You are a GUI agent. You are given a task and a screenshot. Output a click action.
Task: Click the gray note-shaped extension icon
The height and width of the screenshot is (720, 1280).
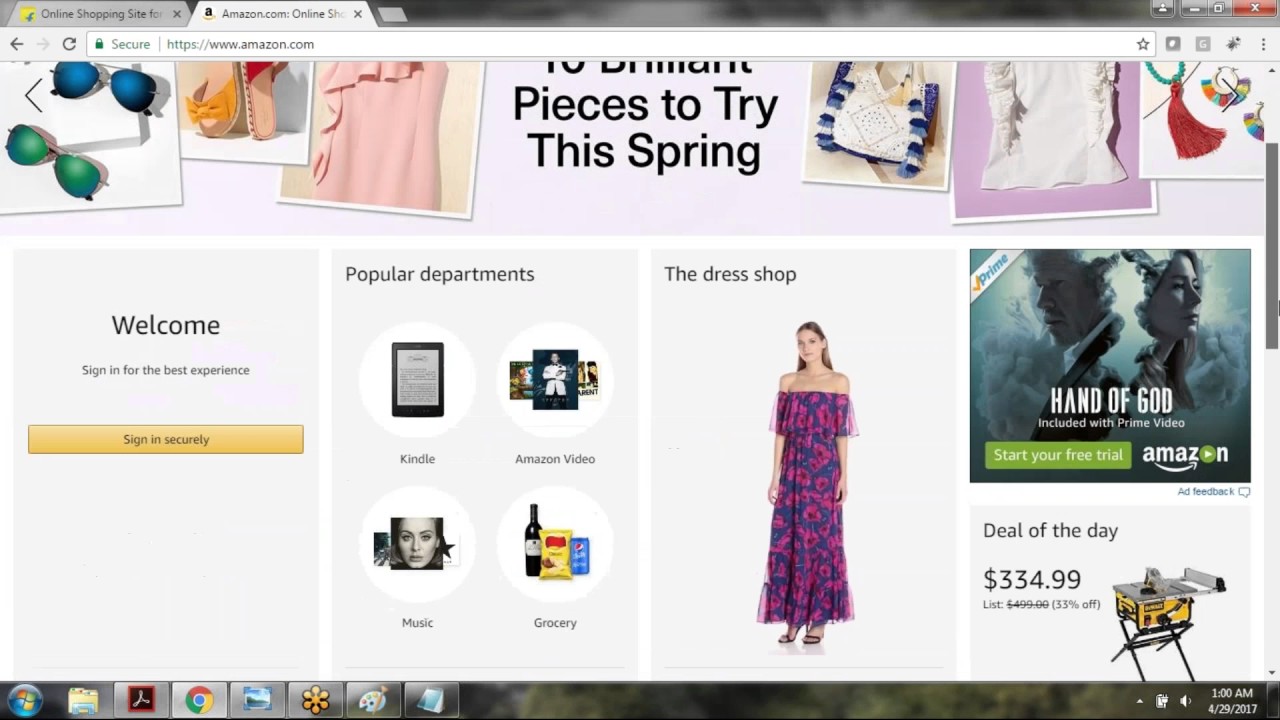click(x=1173, y=44)
